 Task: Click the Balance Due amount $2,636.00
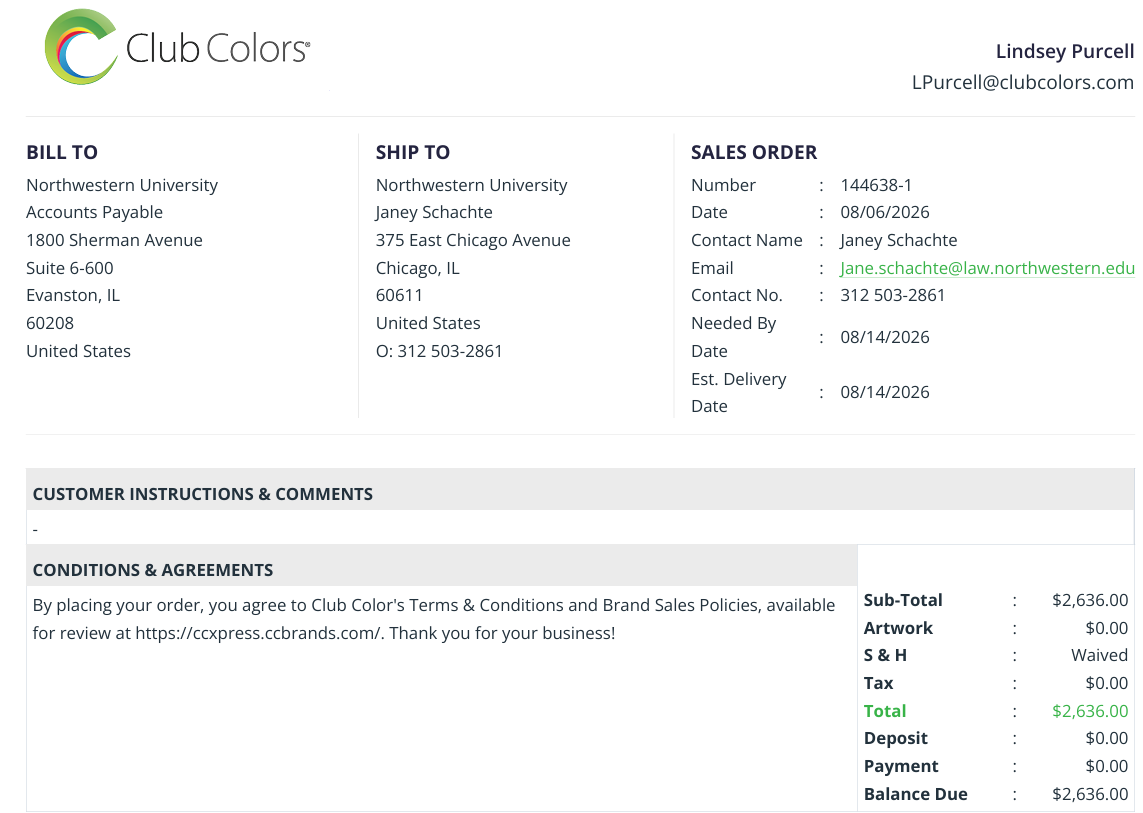pyautogui.click(x=1090, y=794)
